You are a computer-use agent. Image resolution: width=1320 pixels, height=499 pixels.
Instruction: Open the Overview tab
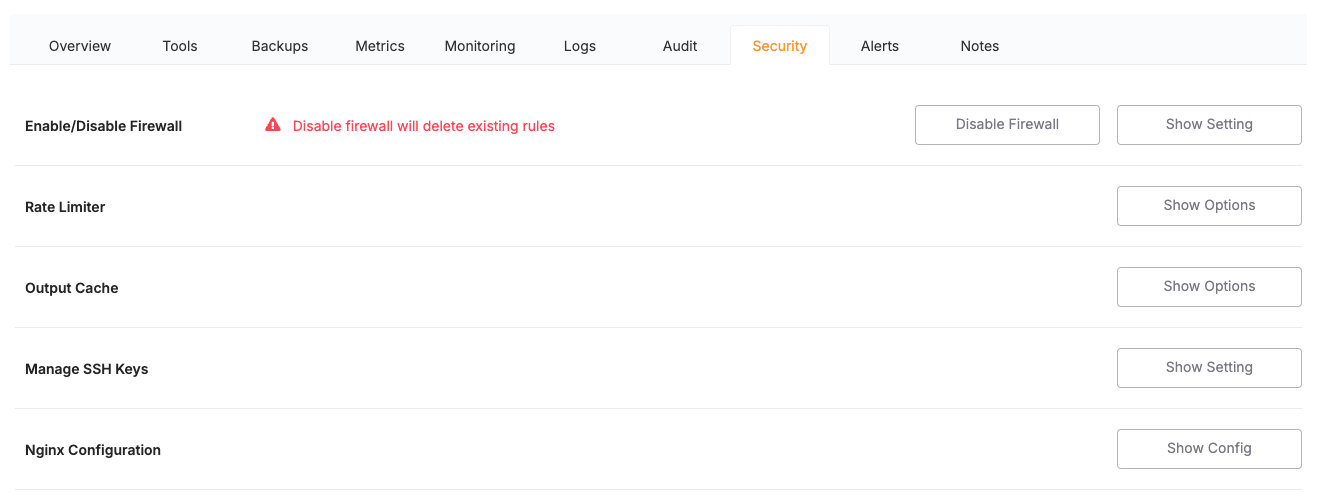click(80, 46)
